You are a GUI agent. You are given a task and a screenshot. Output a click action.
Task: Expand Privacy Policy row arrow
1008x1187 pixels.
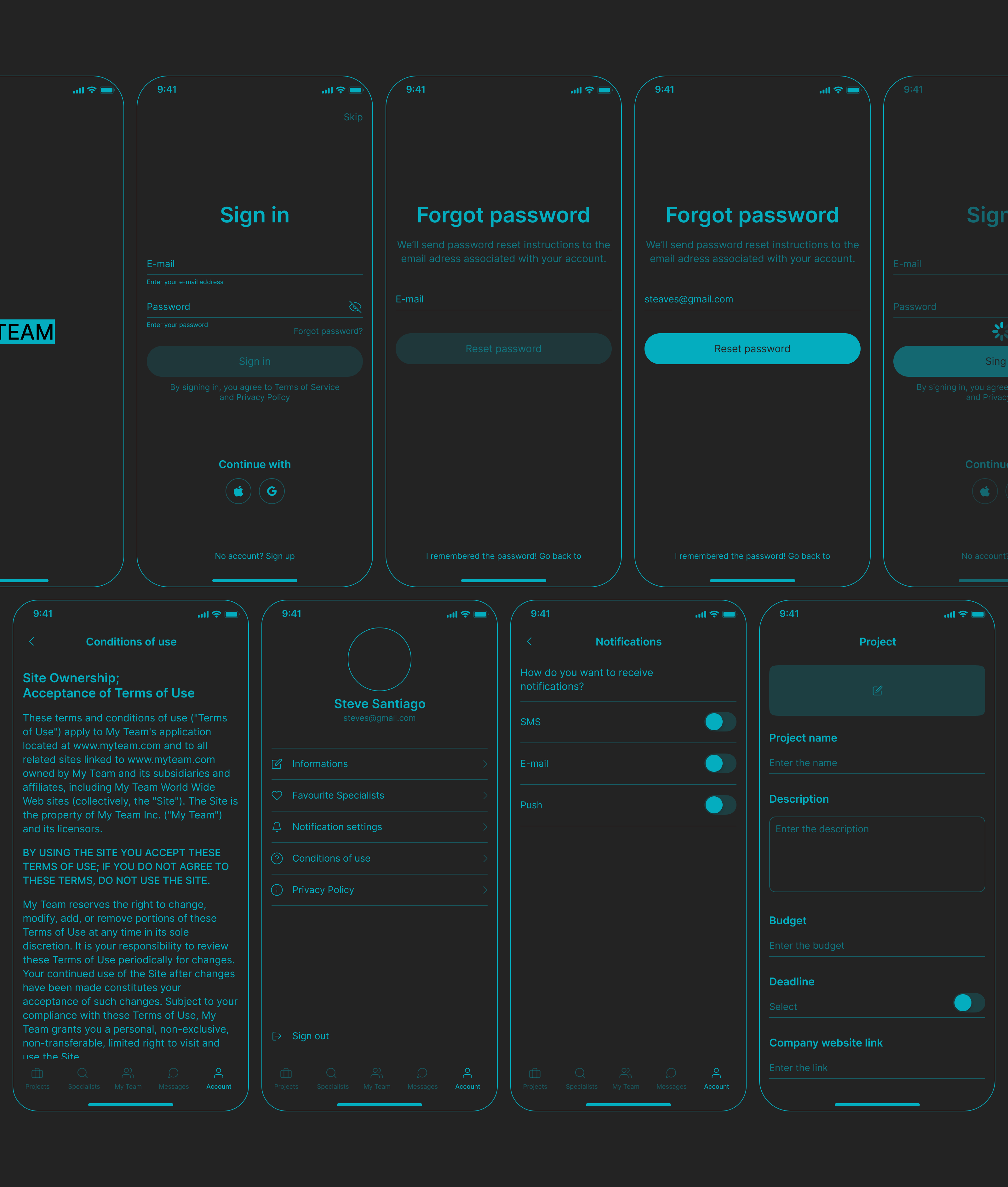click(x=484, y=889)
